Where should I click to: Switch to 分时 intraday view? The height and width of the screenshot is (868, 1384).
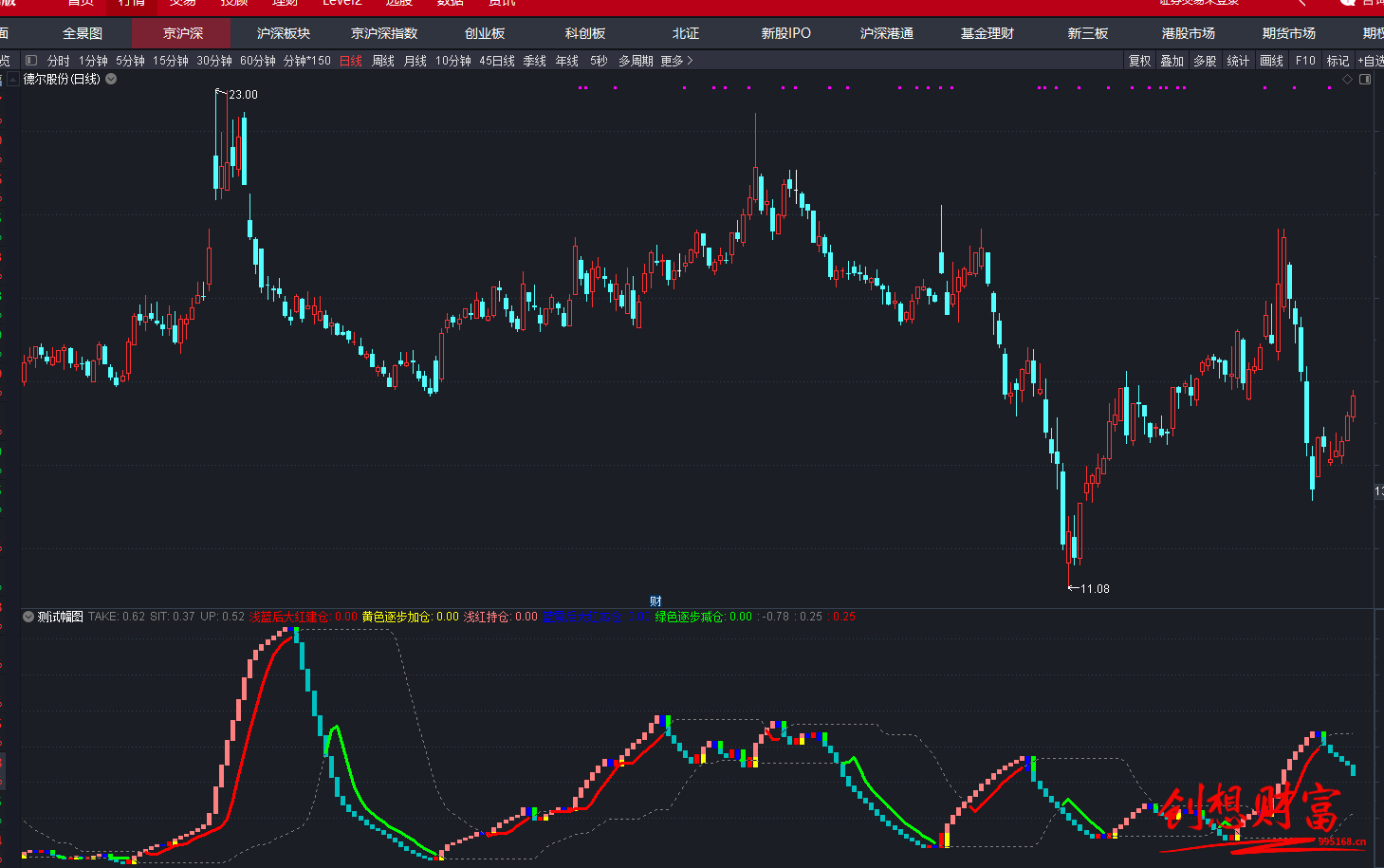[x=59, y=61]
